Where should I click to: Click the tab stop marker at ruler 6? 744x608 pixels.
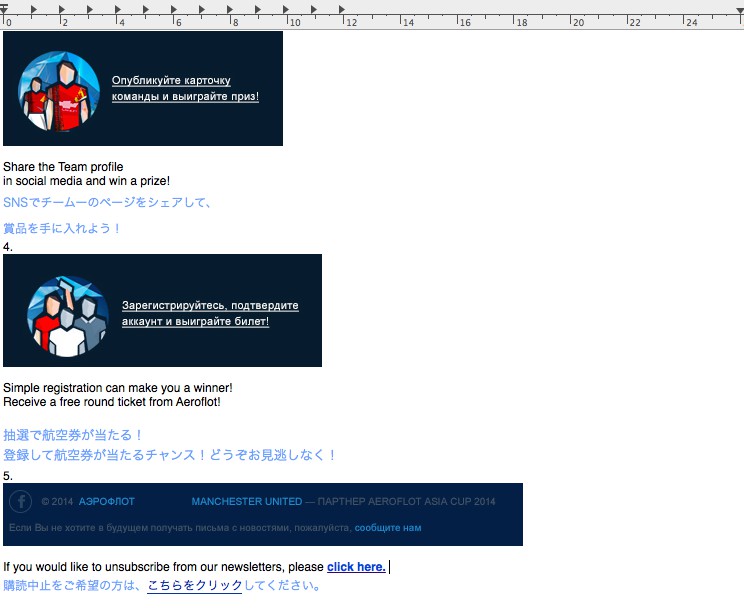tap(174, 9)
